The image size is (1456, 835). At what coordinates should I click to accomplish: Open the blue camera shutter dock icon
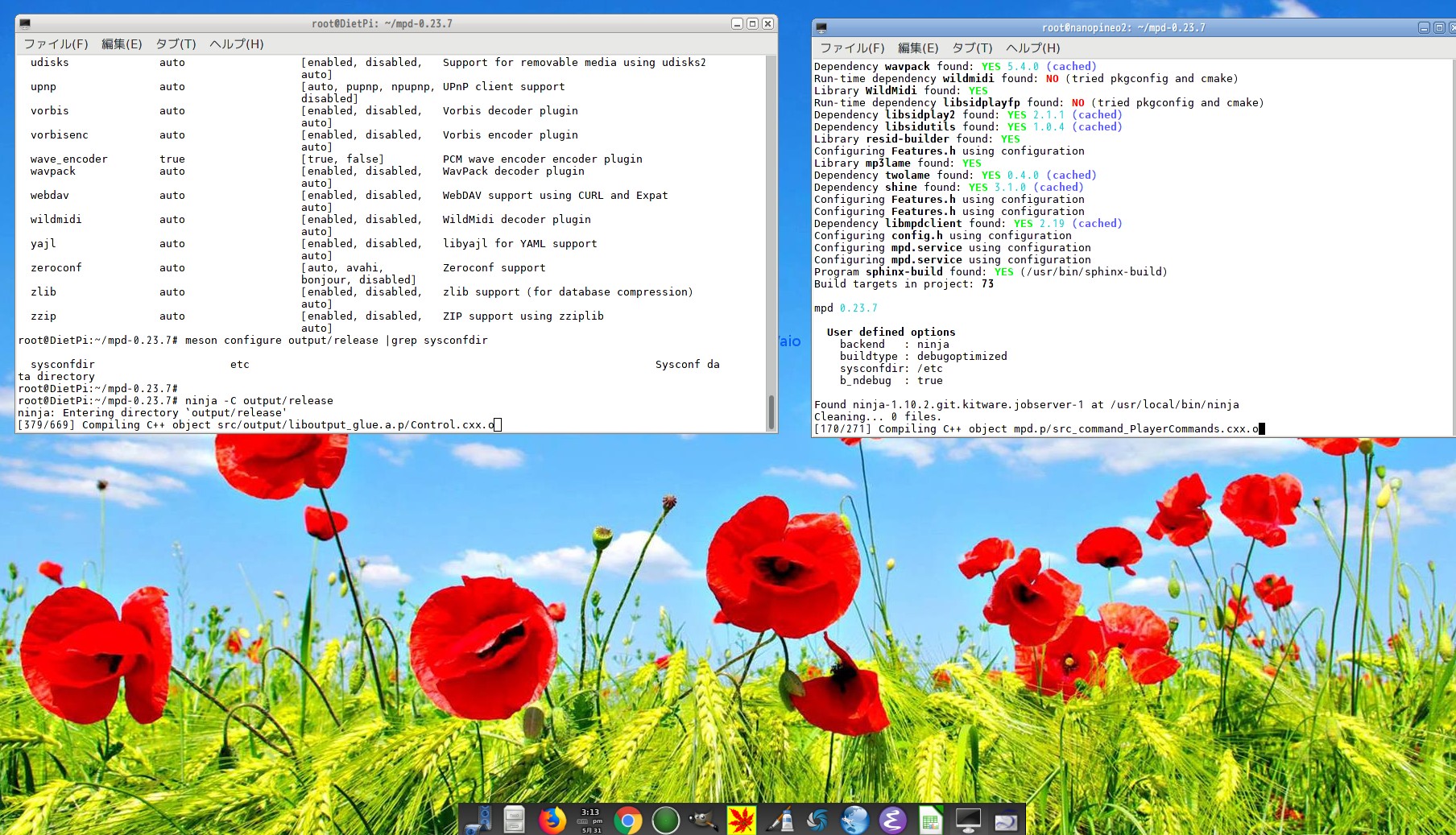[817, 820]
